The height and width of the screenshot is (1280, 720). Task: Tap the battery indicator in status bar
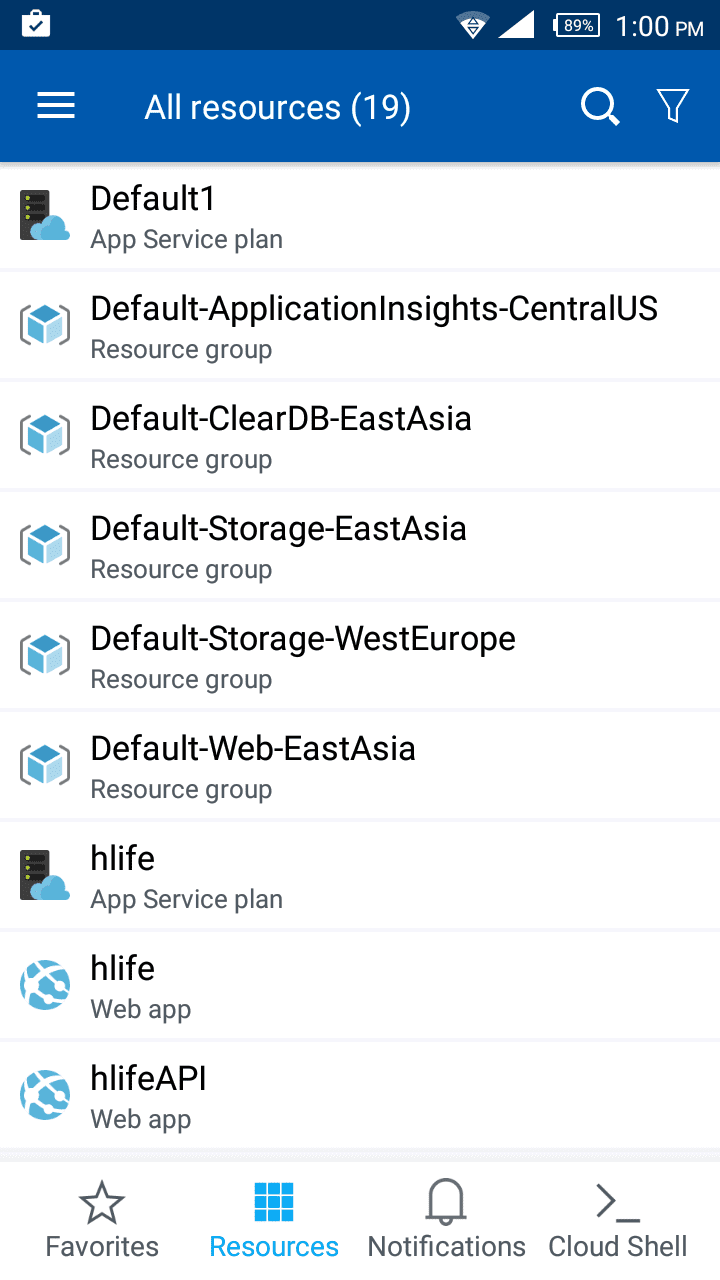click(x=577, y=25)
